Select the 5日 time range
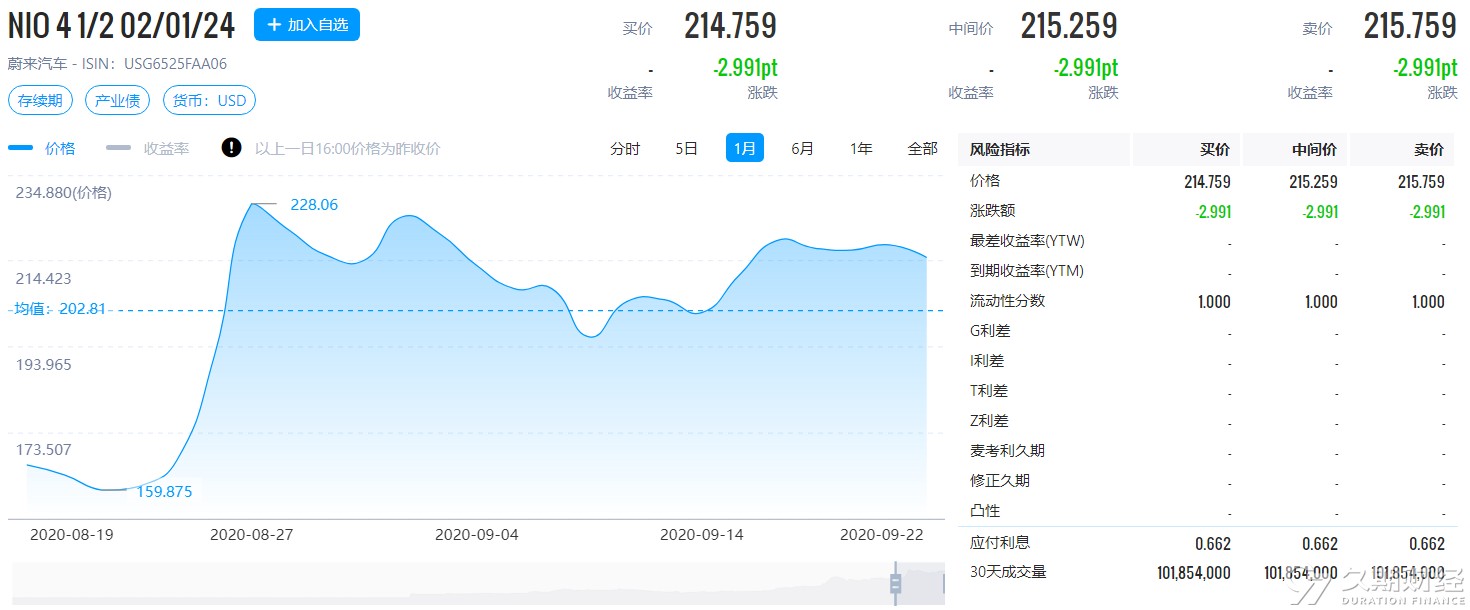Viewport: 1470px width, 610px height. coord(686,148)
